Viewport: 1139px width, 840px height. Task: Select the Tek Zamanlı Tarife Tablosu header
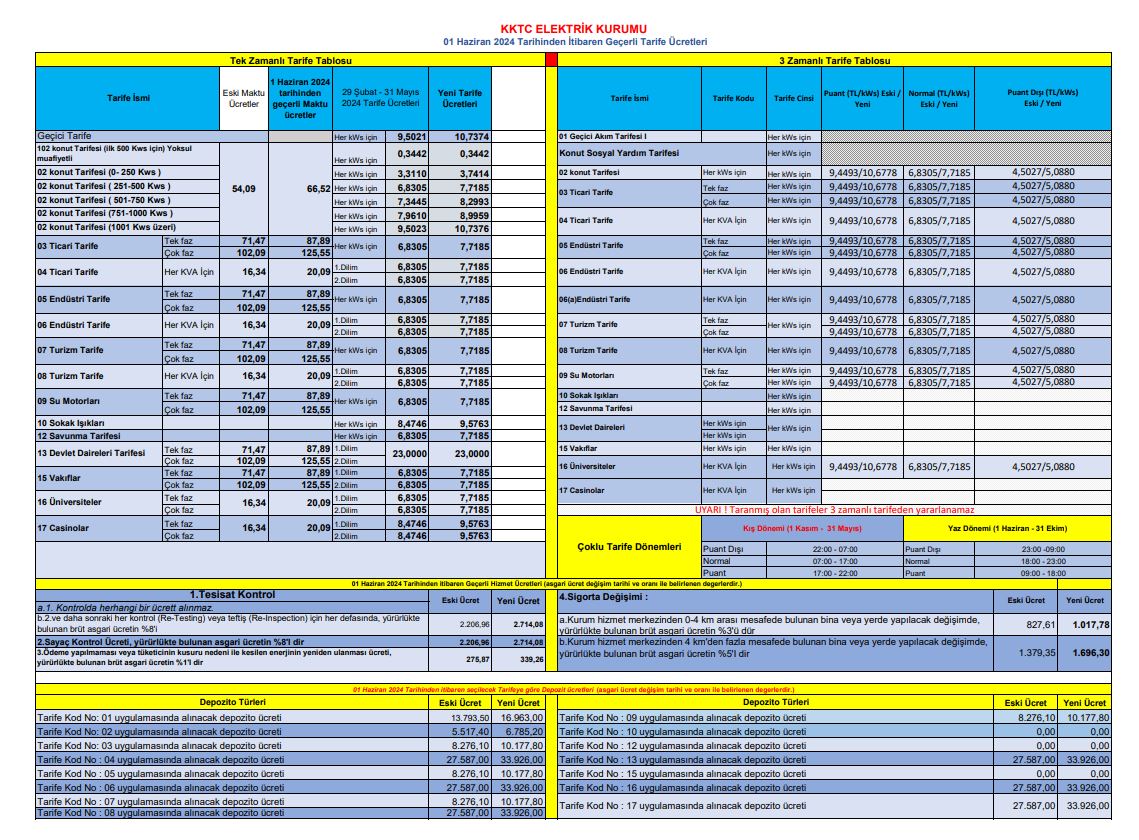click(289, 61)
